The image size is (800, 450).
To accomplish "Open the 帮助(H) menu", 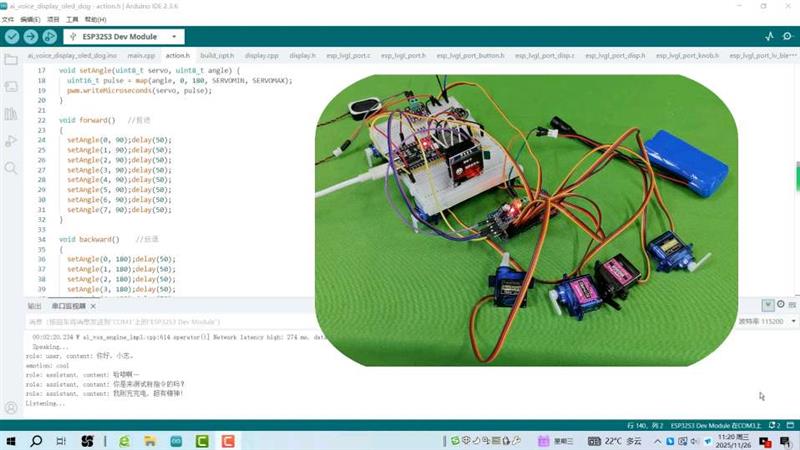I will (x=95, y=19).
